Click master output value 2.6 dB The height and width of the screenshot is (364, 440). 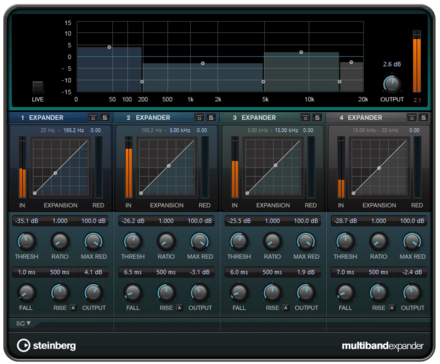click(x=392, y=64)
